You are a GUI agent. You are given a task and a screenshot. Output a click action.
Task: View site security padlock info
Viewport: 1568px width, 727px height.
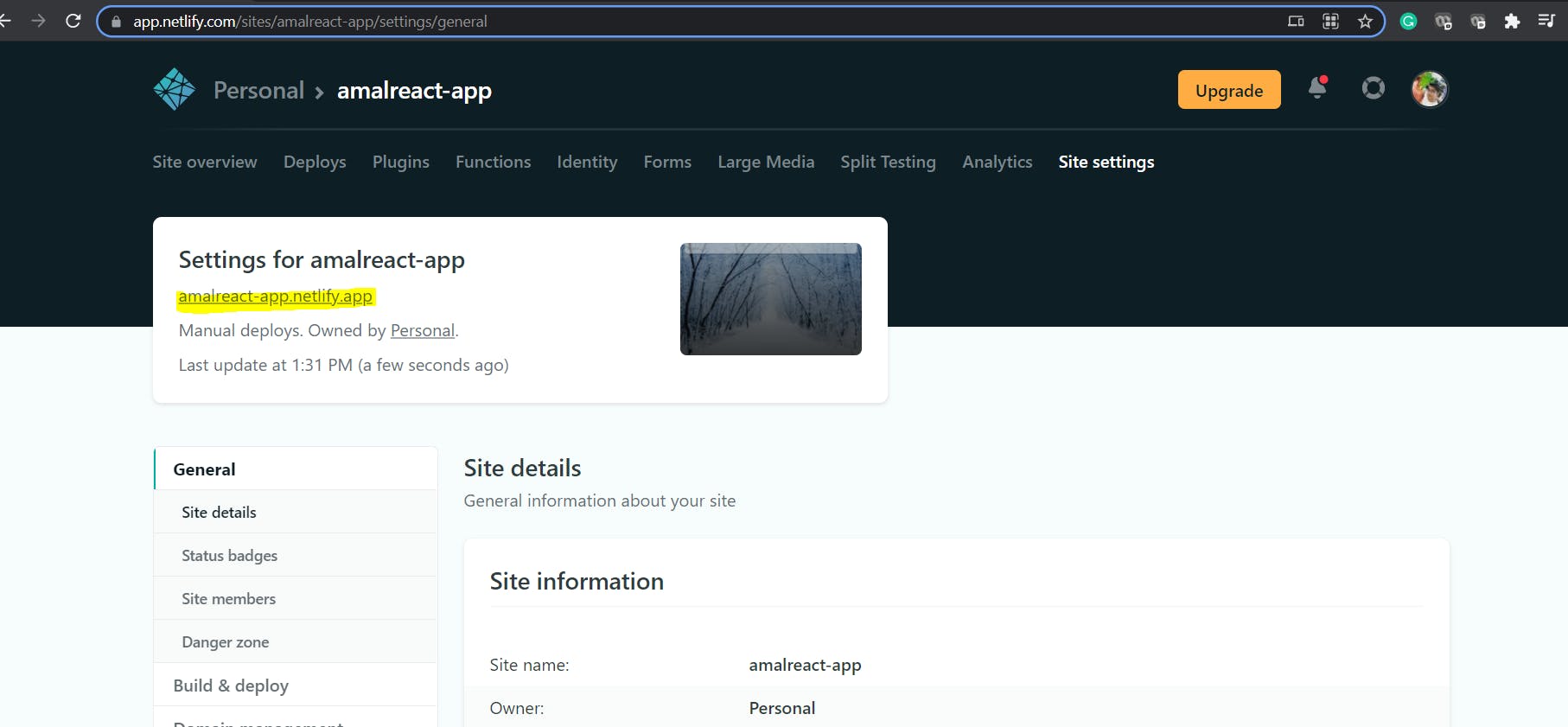coord(116,22)
